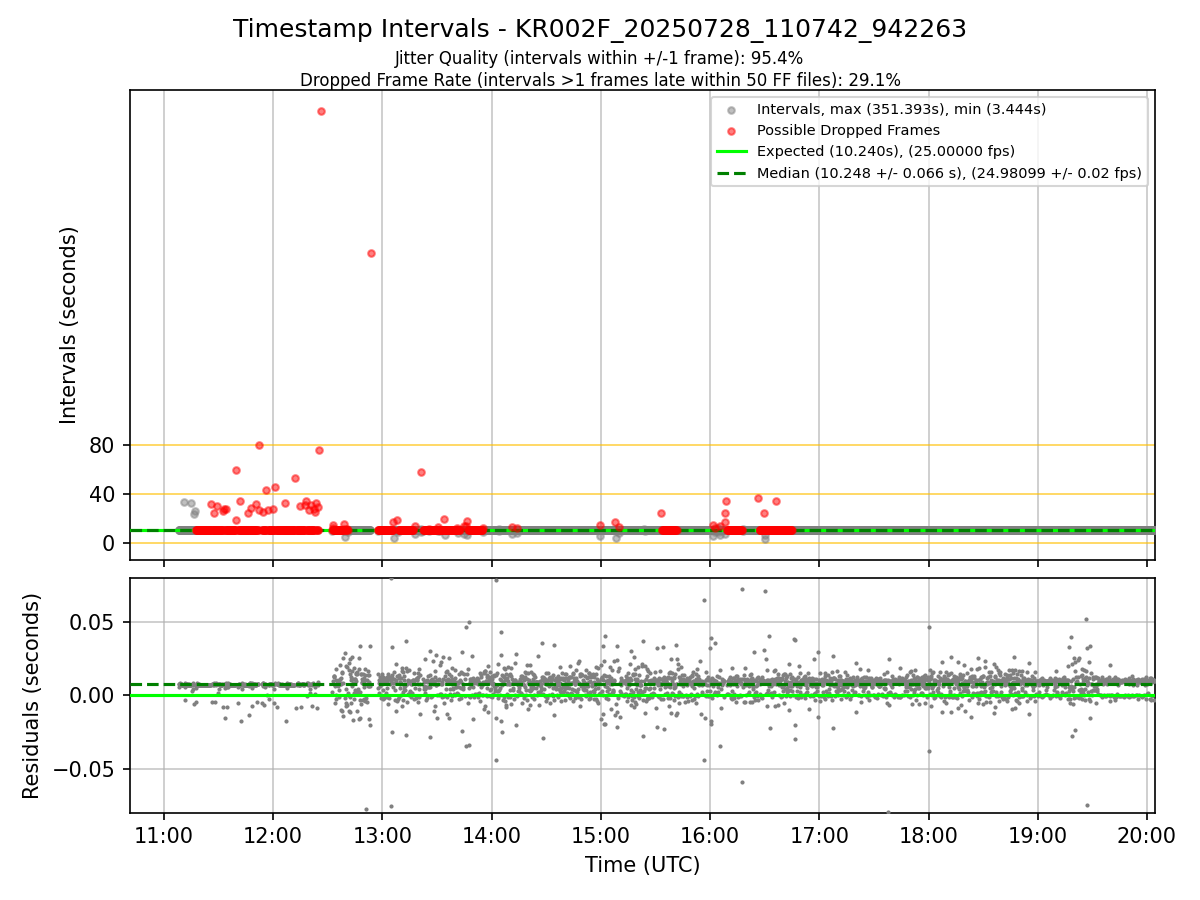Click the 'Expected (10.240s)' legend entry
The height and width of the screenshot is (900, 1200).
click(x=885, y=151)
